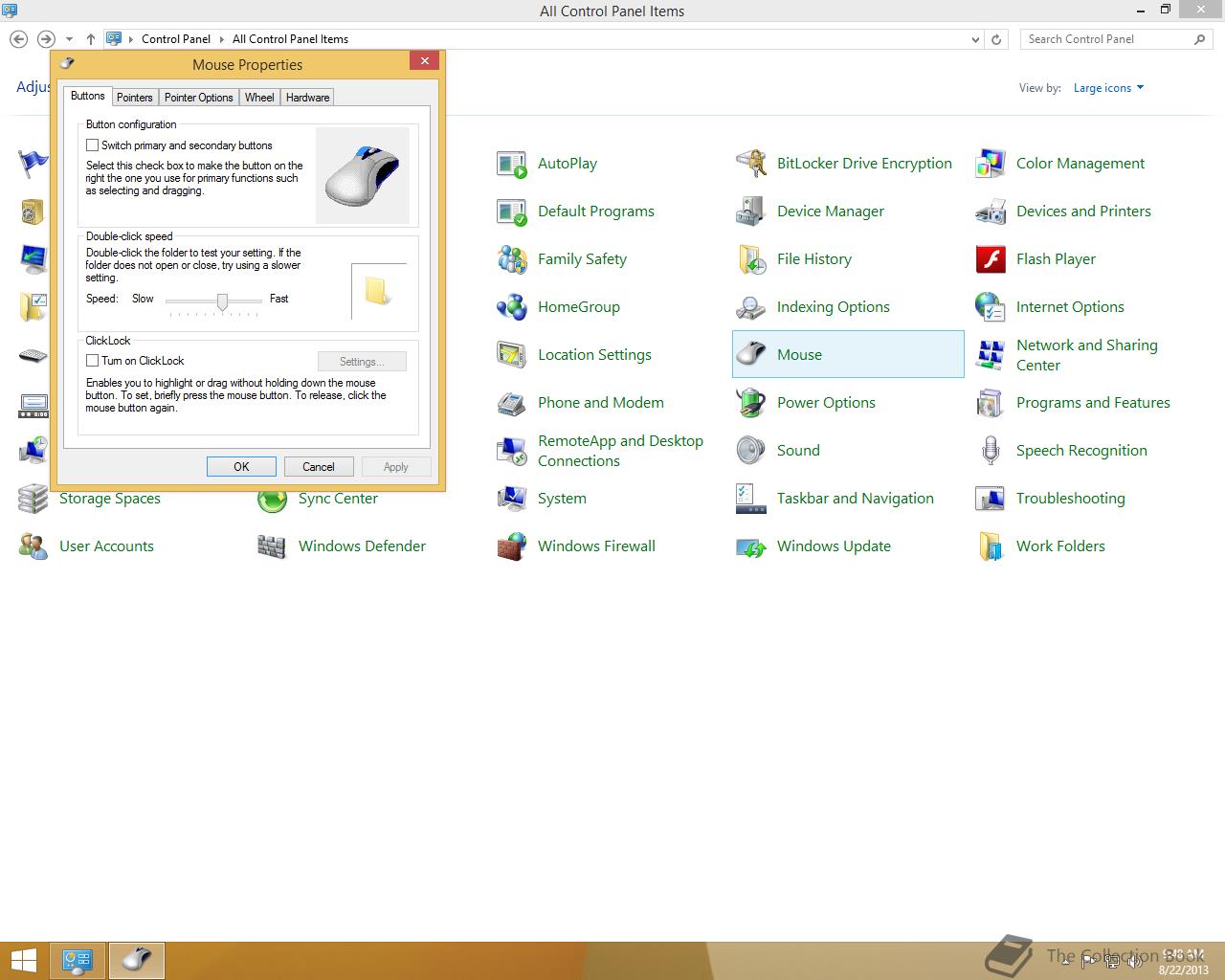The width and height of the screenshot is (1225, 980).
Task: Open the HomeGroup icon
Action: click(512, 307)
